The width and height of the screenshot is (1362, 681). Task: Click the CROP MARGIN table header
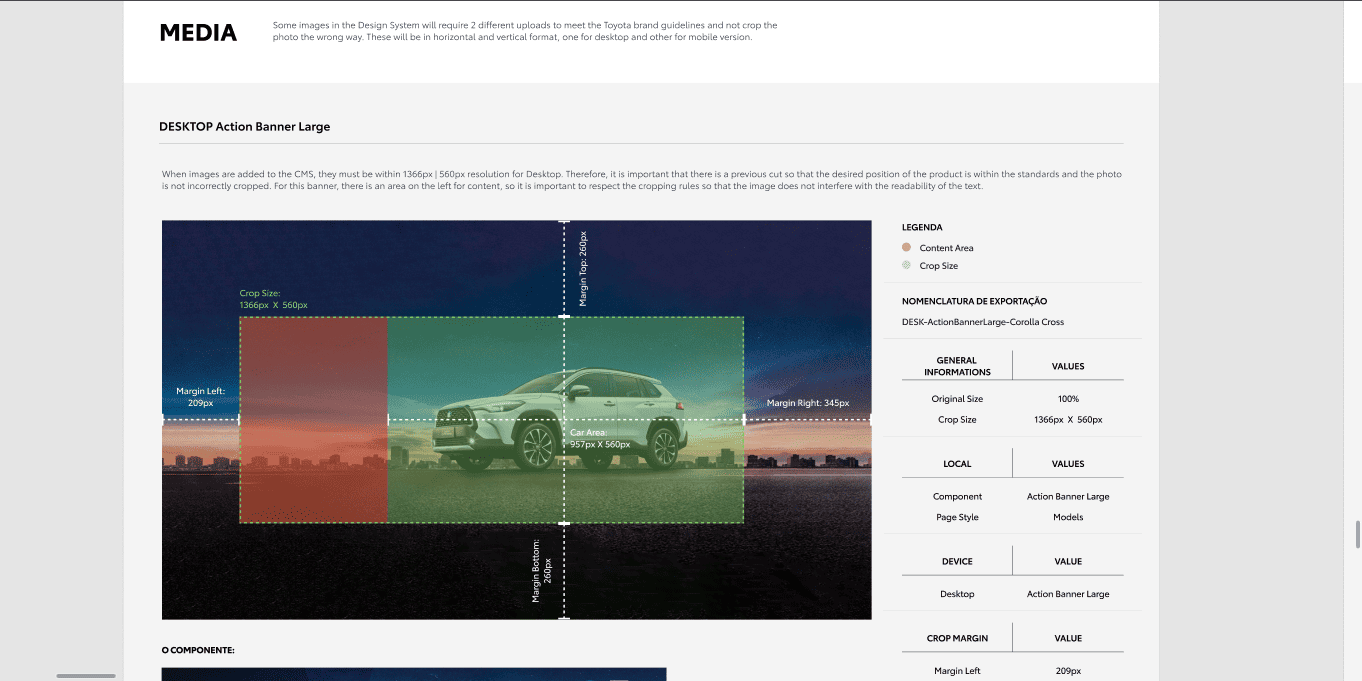click(956, 638)
